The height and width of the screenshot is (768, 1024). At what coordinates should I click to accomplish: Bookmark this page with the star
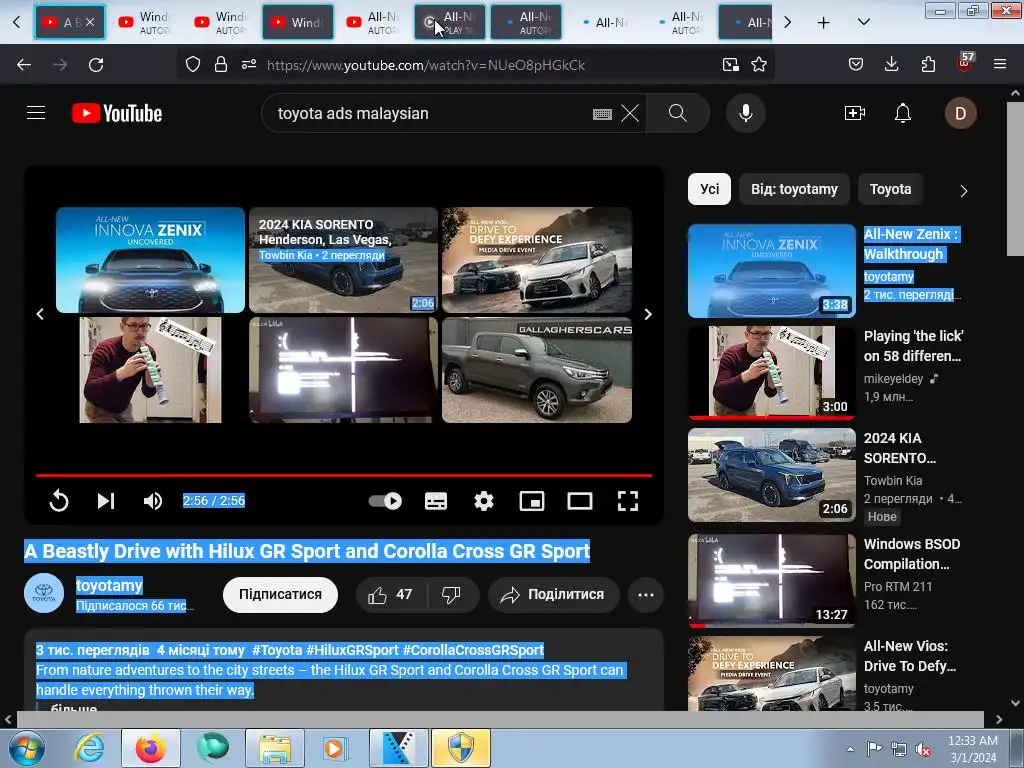click(759, 65)
